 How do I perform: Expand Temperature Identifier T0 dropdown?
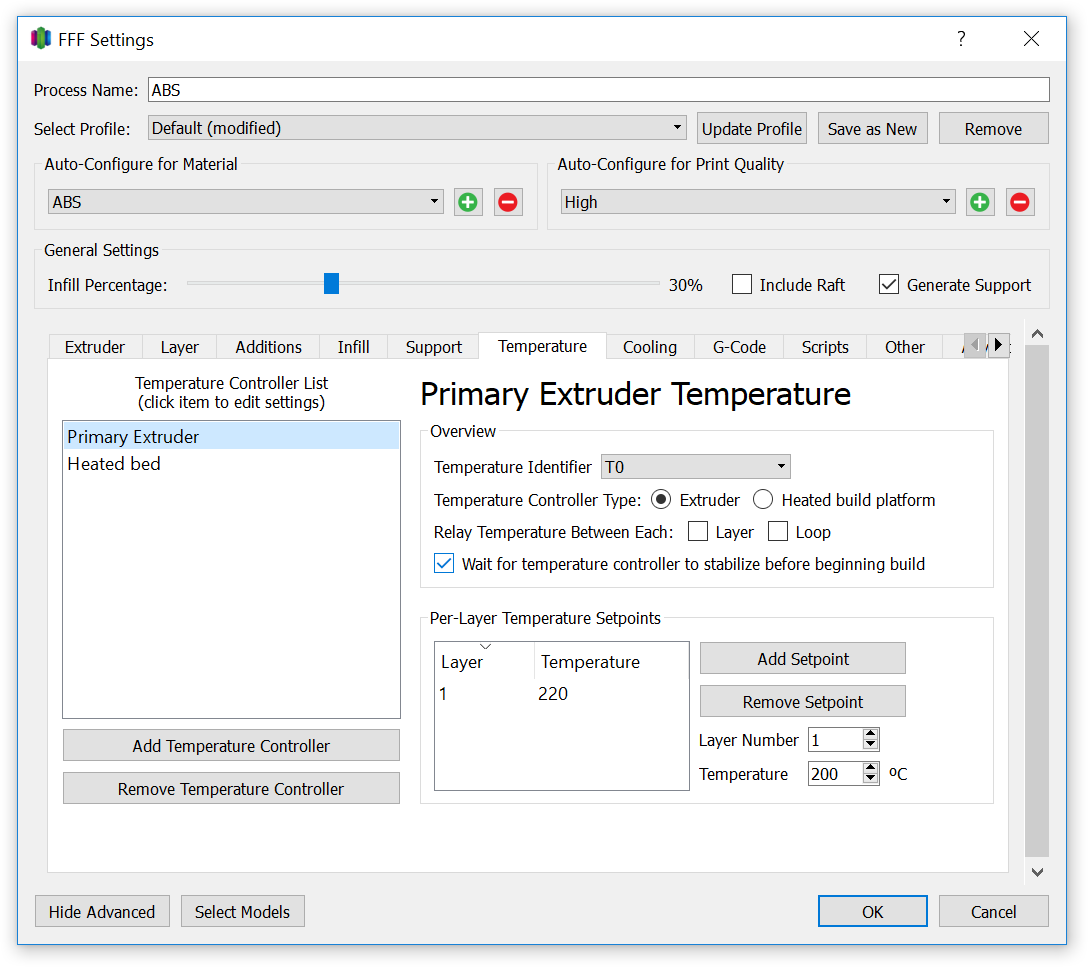(695, 467)
